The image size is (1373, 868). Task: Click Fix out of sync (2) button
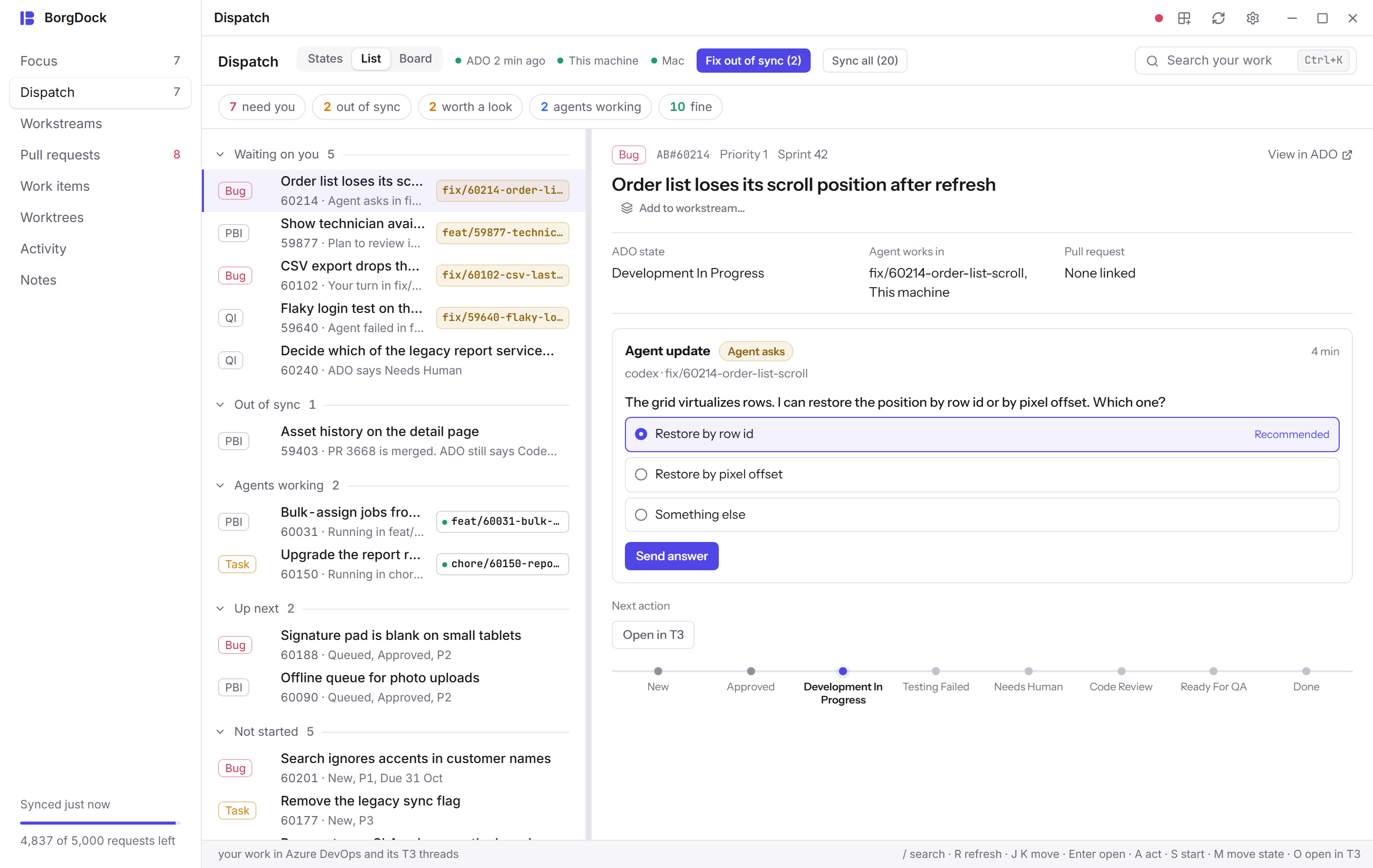point(753,61)
